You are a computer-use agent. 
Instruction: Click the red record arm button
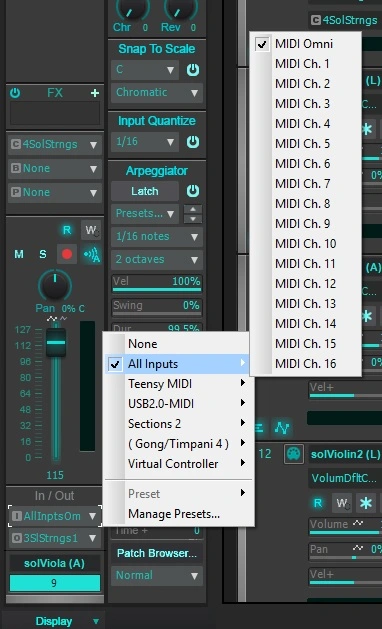pyautogui.click(x=67, y=254)
